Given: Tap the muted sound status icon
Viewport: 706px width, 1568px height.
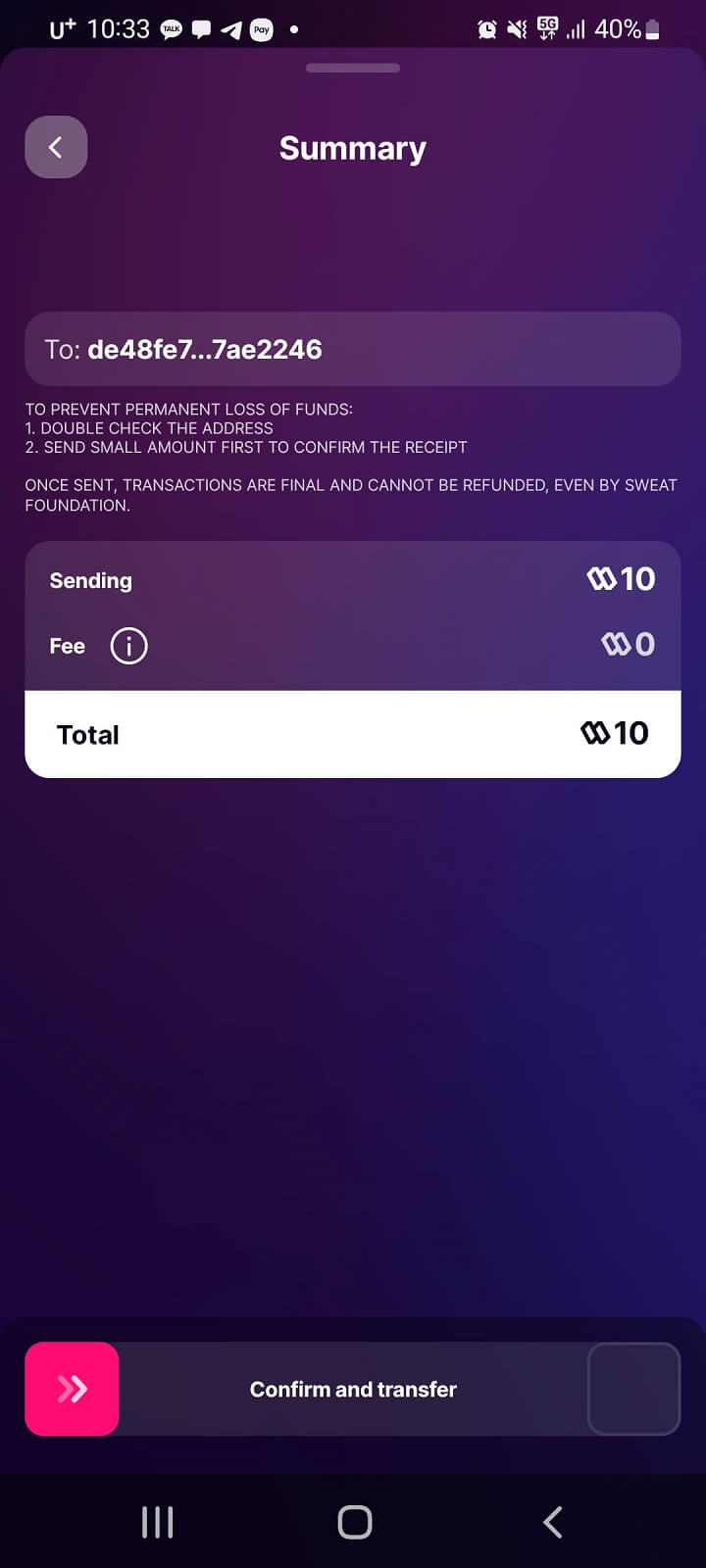Looking at the screenshot, I should [x=517, y=29].
